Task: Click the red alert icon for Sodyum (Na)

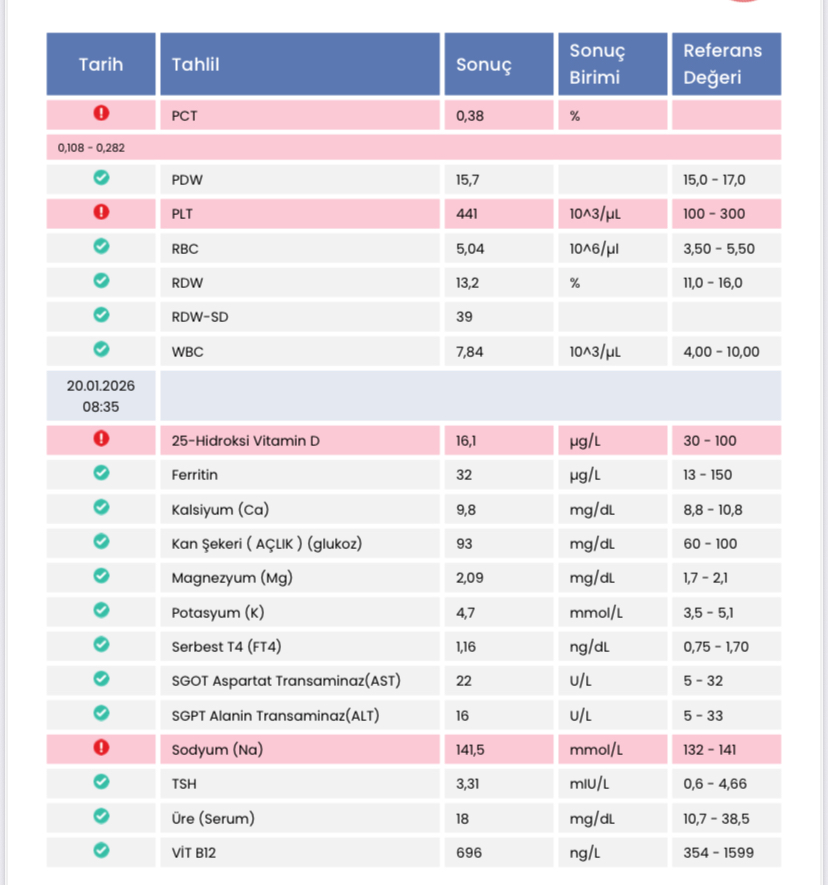Action: point(101,748)
